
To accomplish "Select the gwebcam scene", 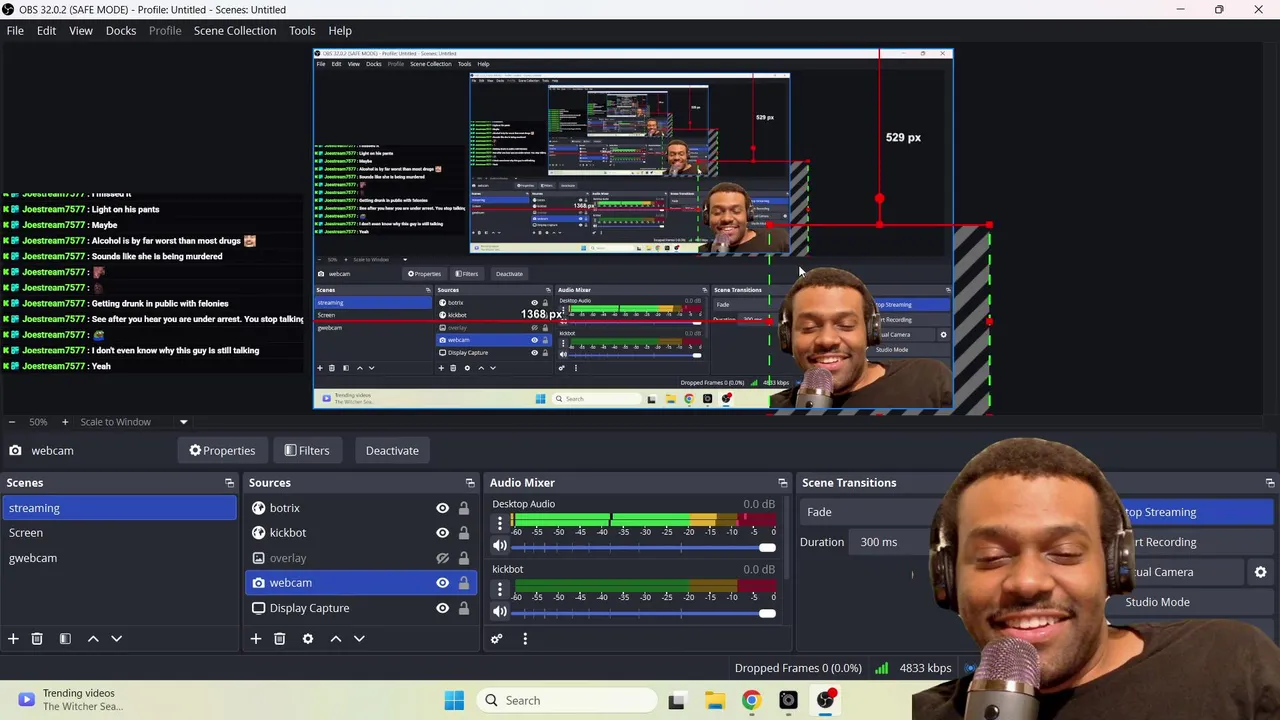I will 119,558.
